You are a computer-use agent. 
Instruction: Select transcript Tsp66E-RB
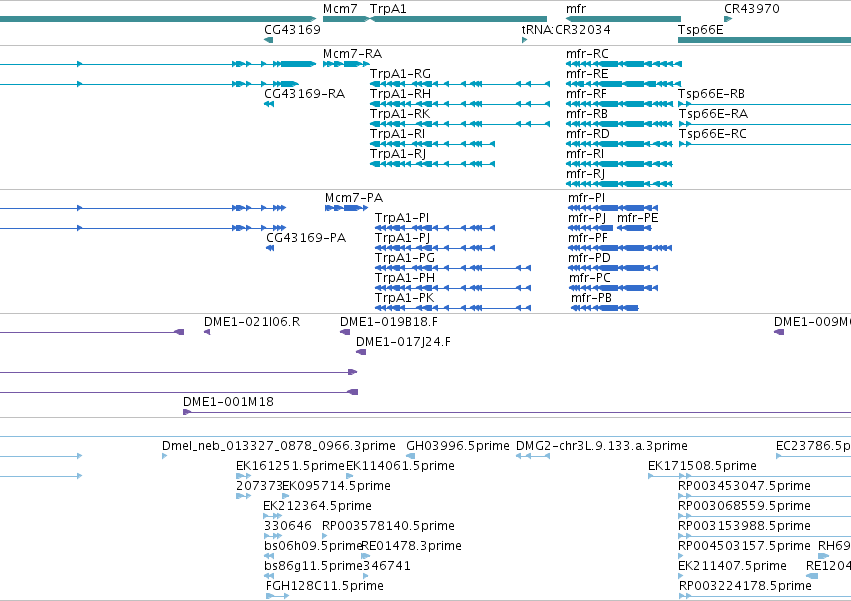coord(765,104)
